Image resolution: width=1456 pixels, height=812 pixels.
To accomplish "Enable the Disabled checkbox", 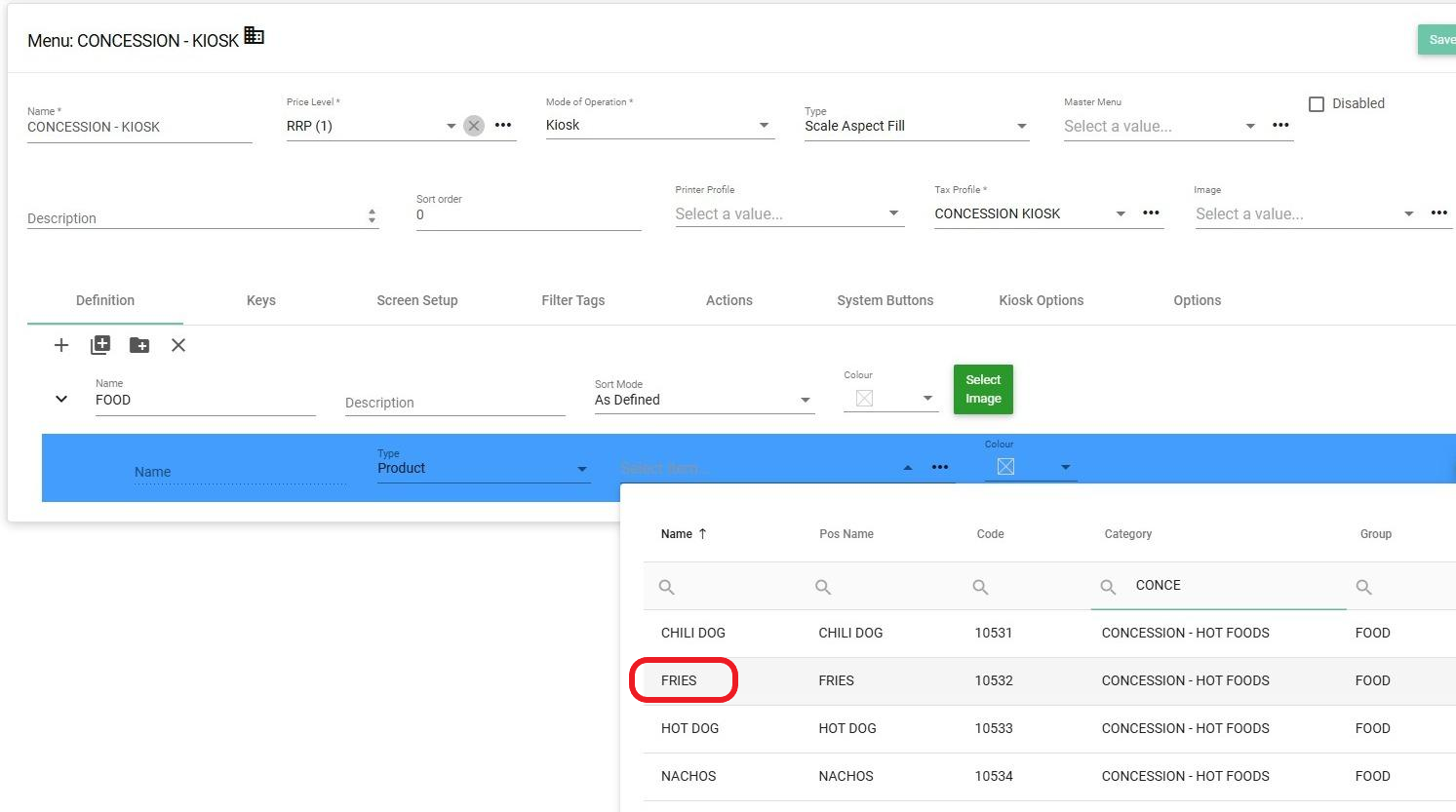I will 1317,104.
